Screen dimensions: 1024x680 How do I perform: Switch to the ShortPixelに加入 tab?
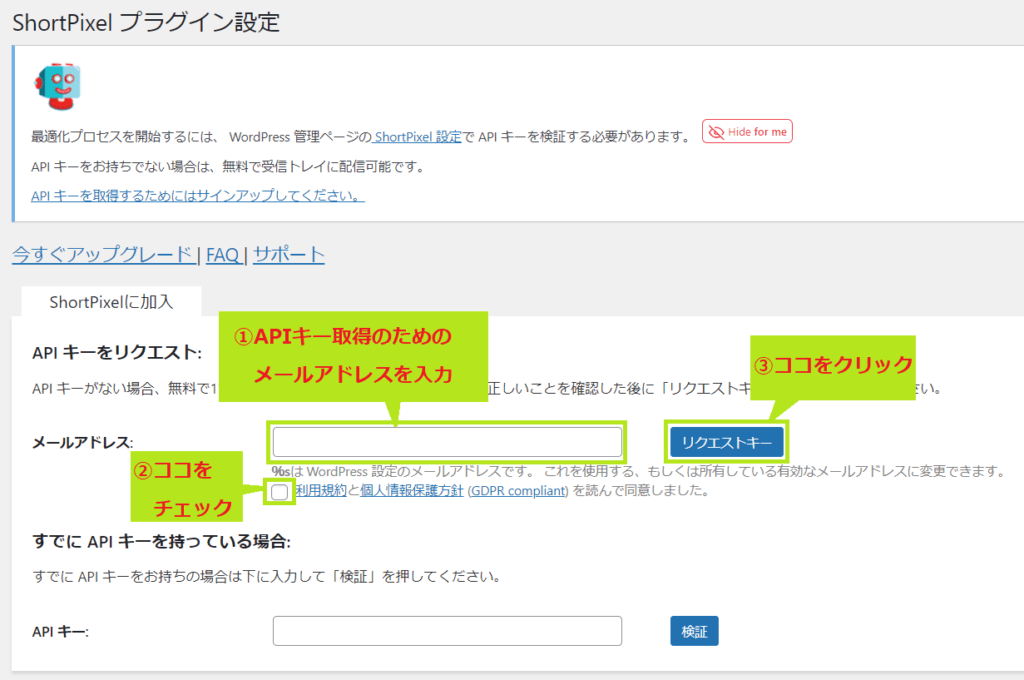(110, 300)
